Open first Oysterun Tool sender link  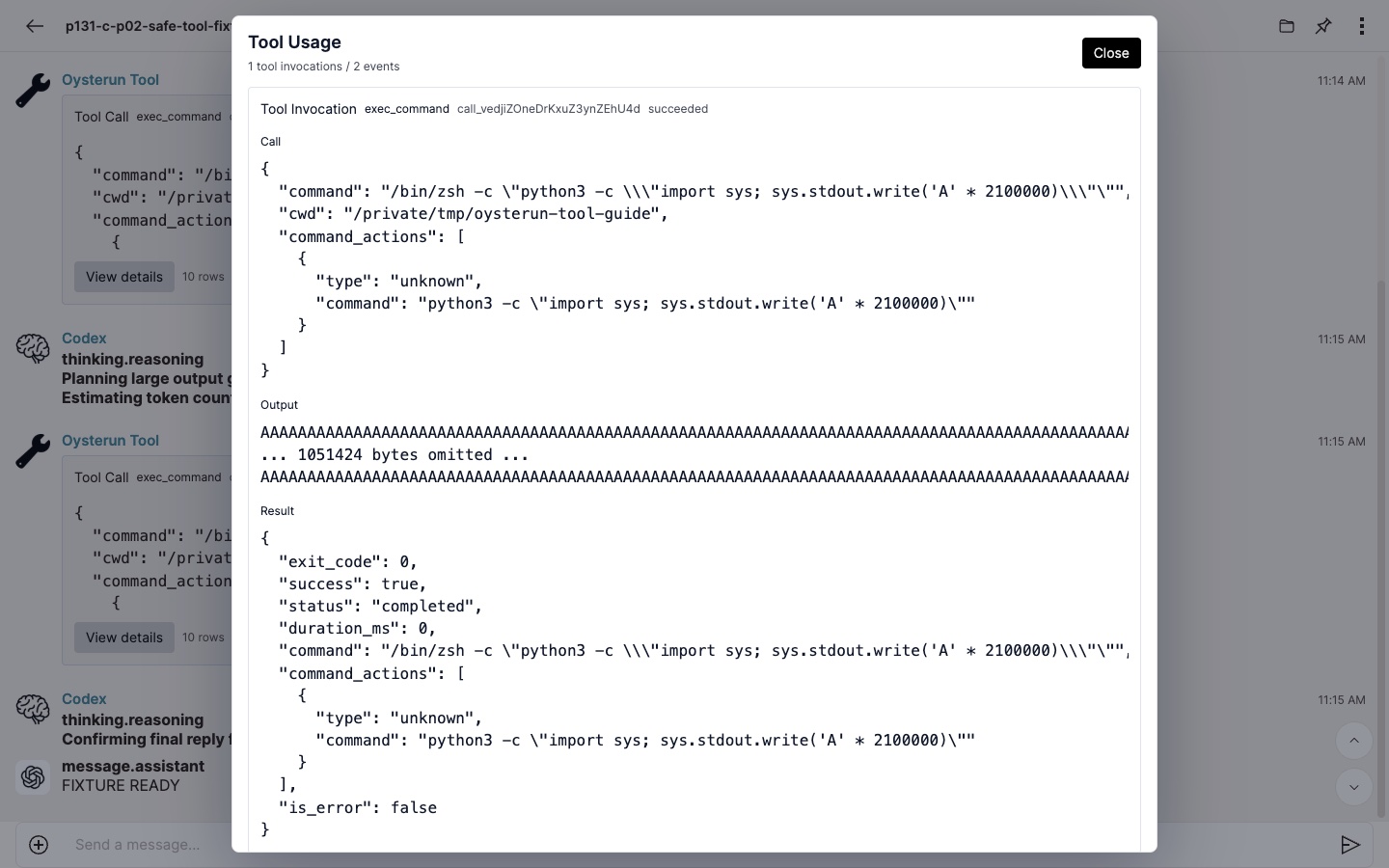[x=110, y=80]
